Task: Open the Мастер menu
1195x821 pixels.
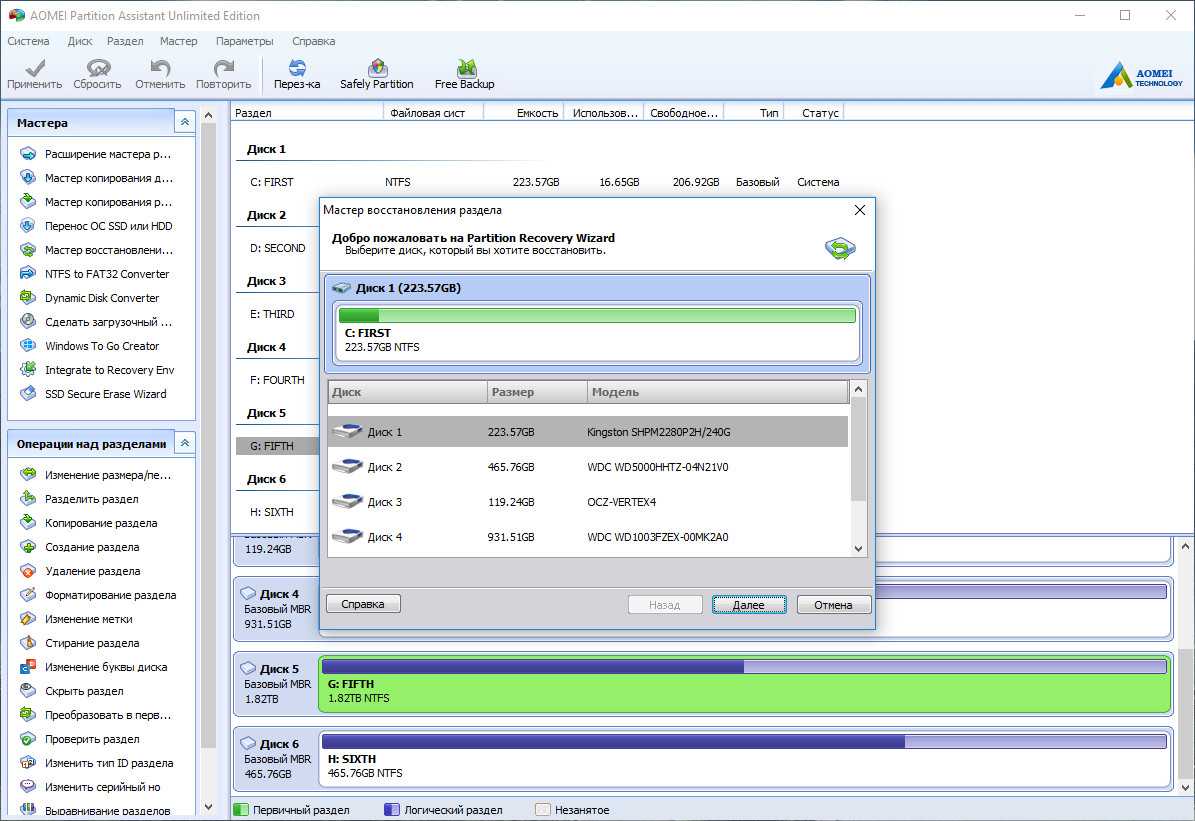Action: [x=178, y=41]
